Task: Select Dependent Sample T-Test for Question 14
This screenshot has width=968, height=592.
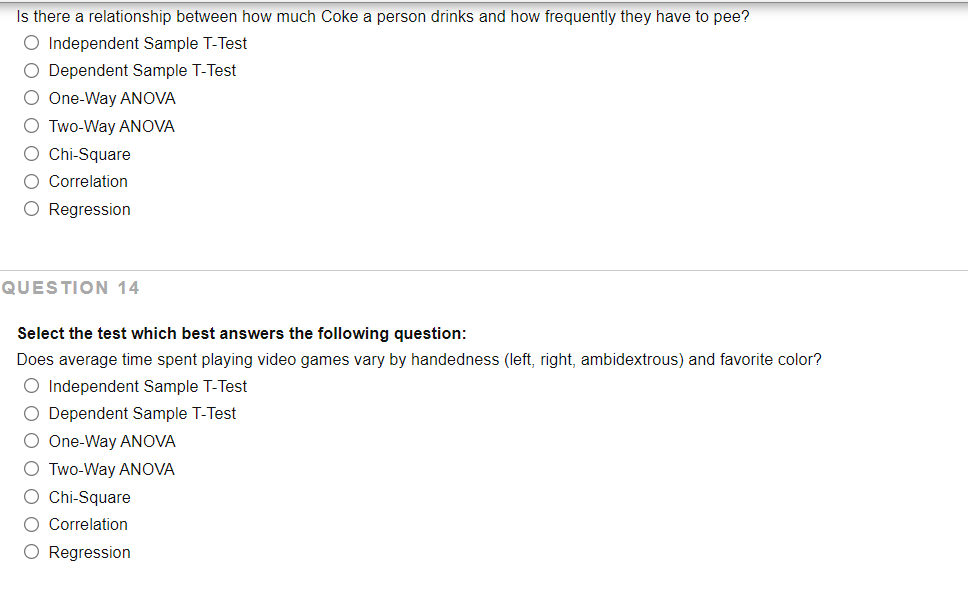Action: 31,413
